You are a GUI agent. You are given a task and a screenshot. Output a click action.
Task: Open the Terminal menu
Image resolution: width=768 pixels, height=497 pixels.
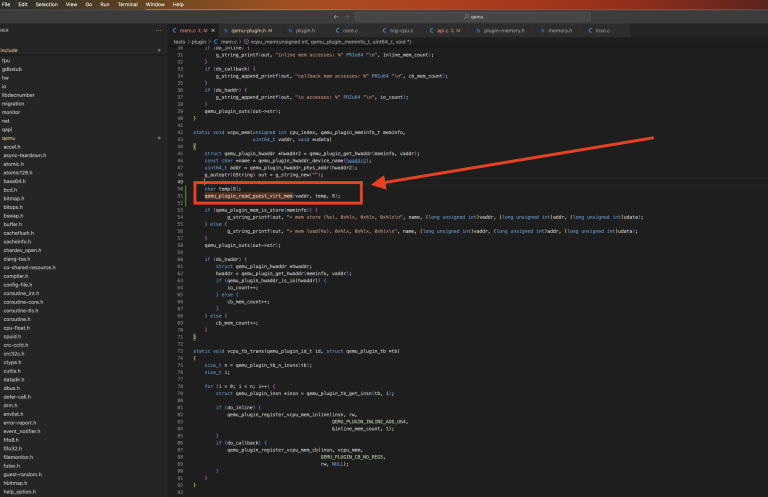[x=127, y=4]
